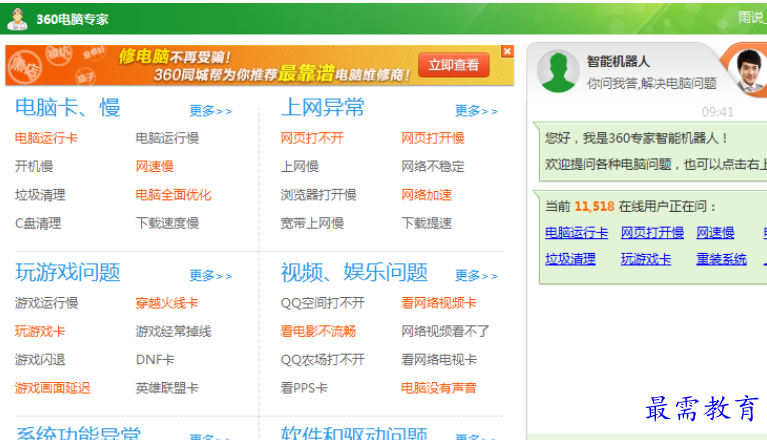Screen dimensions: 767x440
Task: Click the 360电脑专家 doctor logo icon
Action: click(x=18, y=19)
